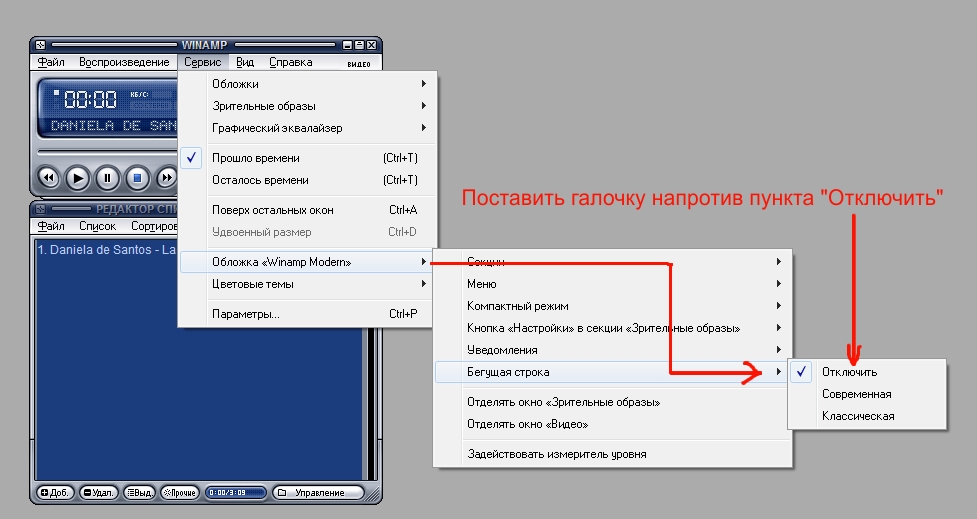This screenshot has height=519, width=977.
Task: Click the seek bar in the main Winamp window
Action: (107, 152)
